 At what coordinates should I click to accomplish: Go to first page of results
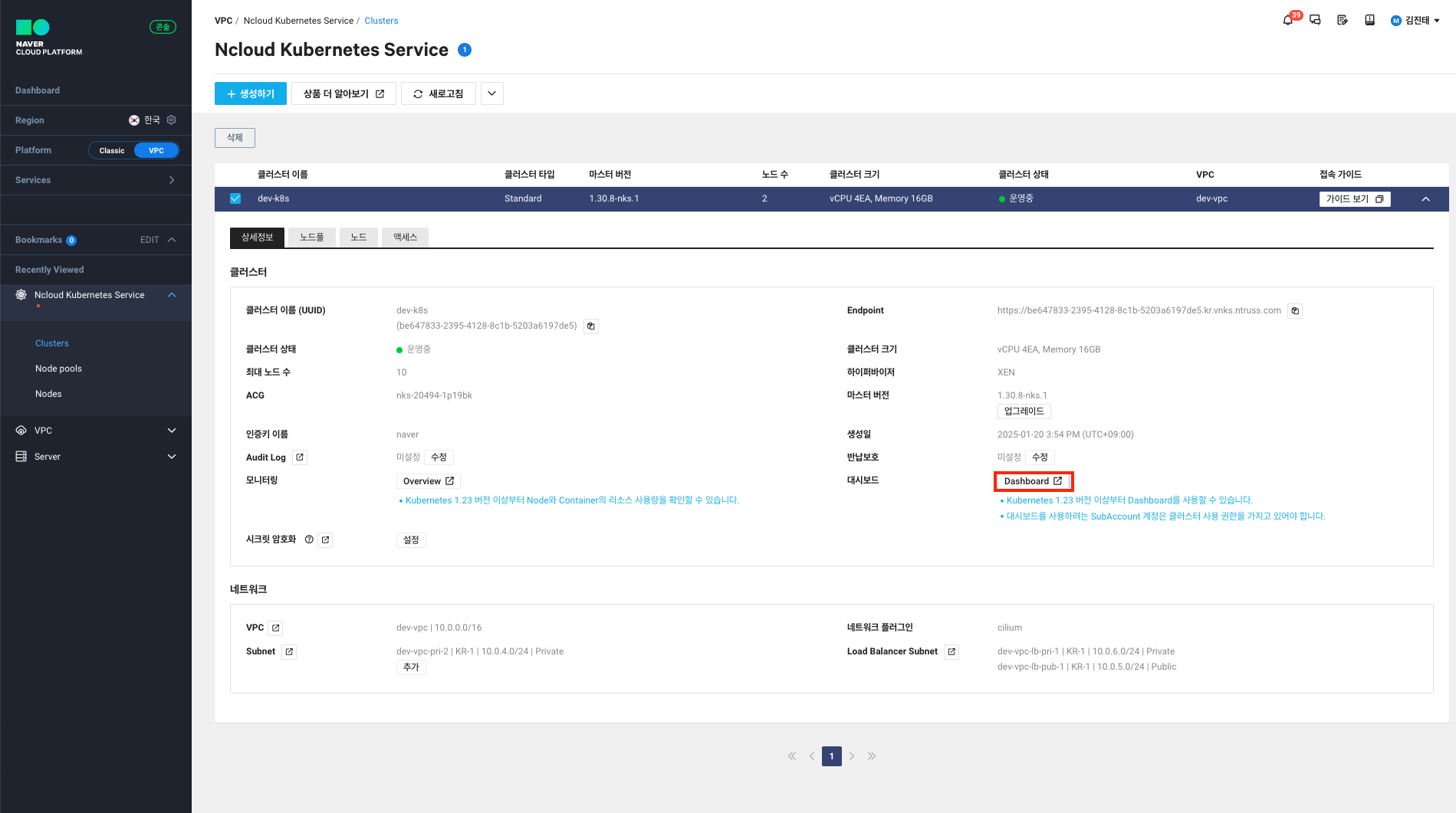pyautogui.click(x=792, y=756)
